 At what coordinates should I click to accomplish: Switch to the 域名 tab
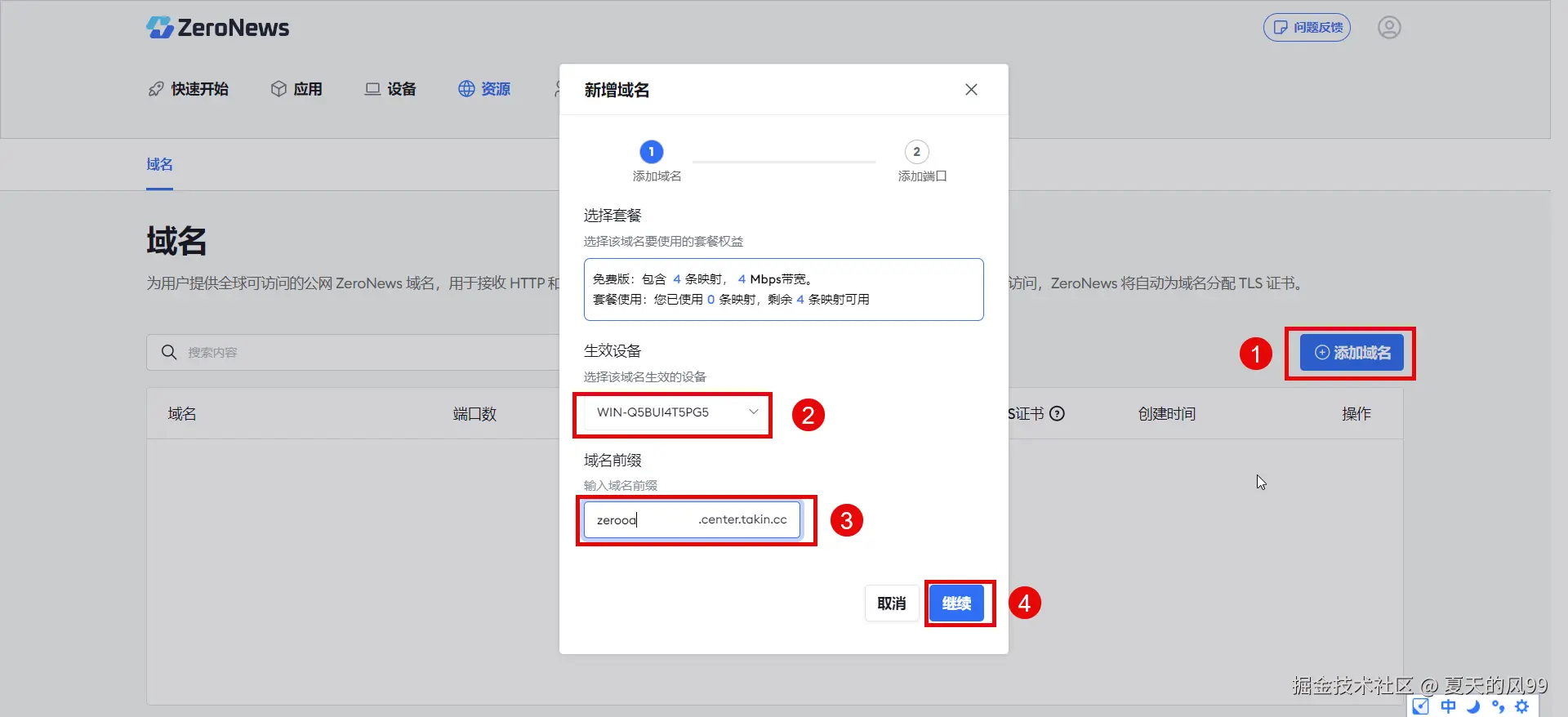pos(159,164)
